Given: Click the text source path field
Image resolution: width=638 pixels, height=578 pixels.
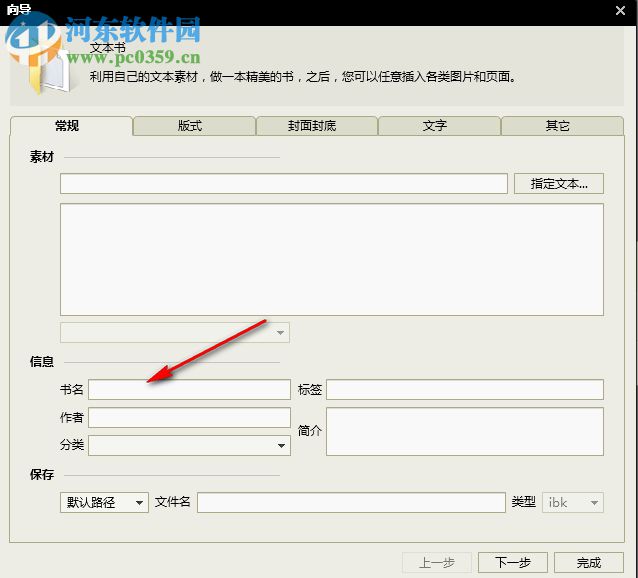Looking at the screenshot, I should click(x=284, y=184).
